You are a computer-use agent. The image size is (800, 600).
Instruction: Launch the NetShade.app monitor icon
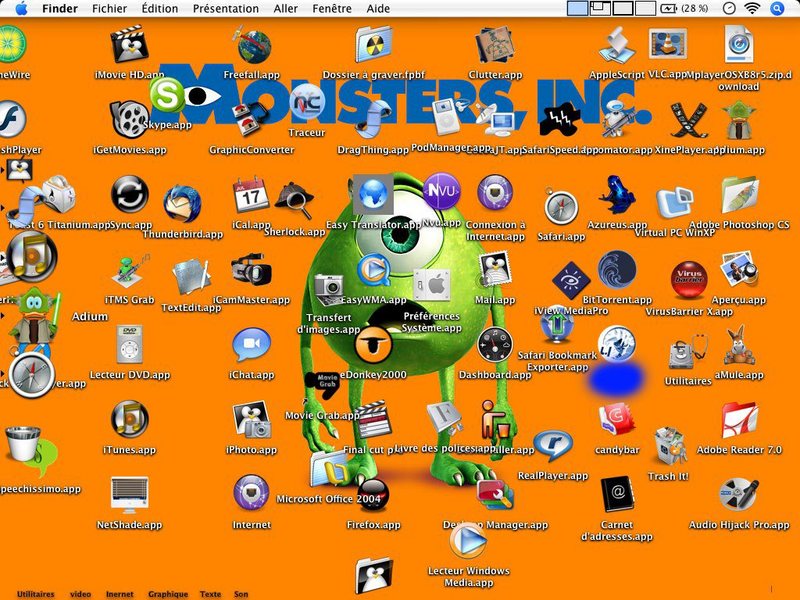point(129,495)
